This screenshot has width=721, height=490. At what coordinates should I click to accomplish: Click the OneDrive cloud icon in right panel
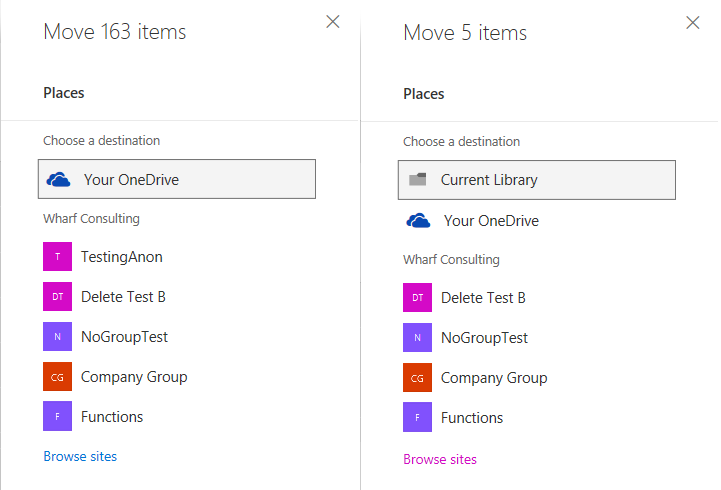point(418,221)
